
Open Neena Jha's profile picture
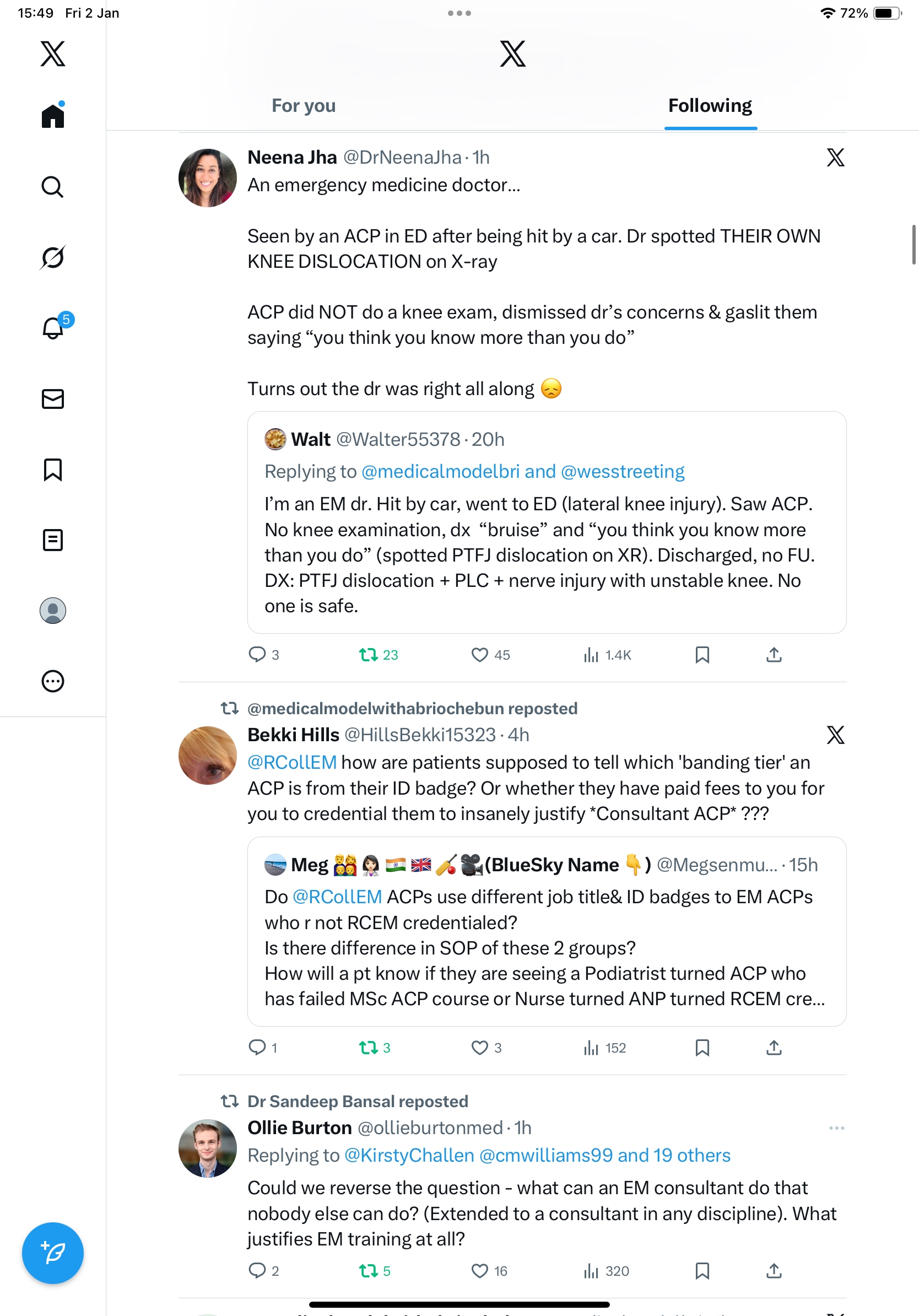point(207,177)
